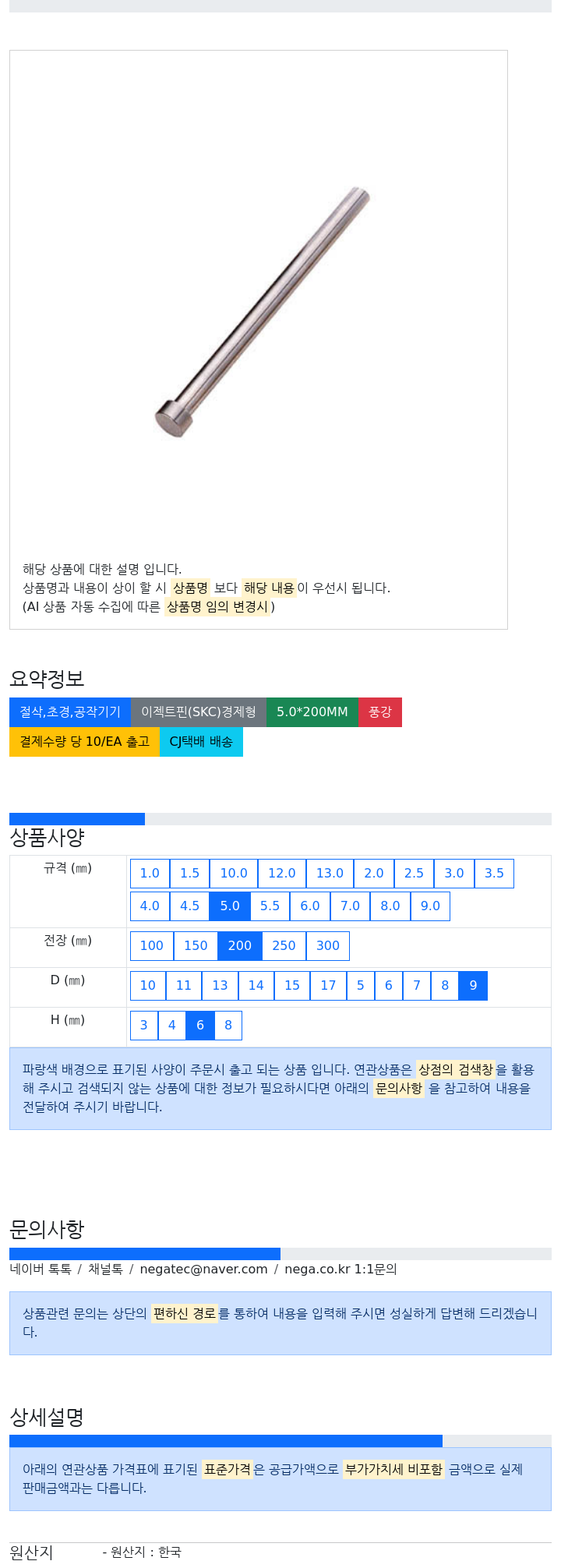
Task: Click the green 5.0*200MM tag
Action: (312, 712)
